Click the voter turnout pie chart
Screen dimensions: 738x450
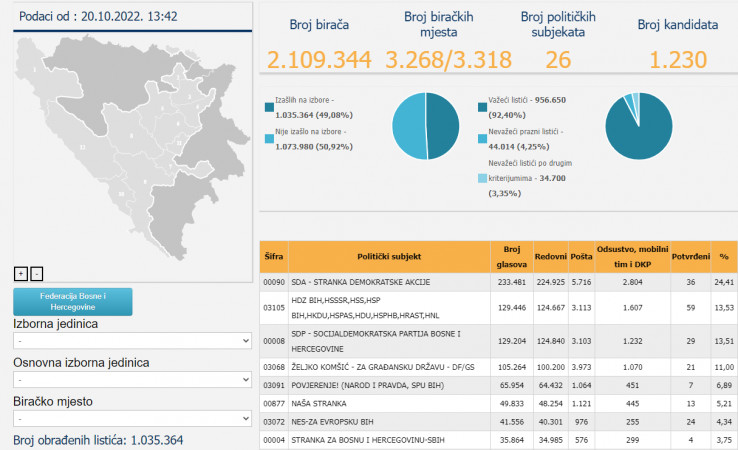(x=425, y=126)
